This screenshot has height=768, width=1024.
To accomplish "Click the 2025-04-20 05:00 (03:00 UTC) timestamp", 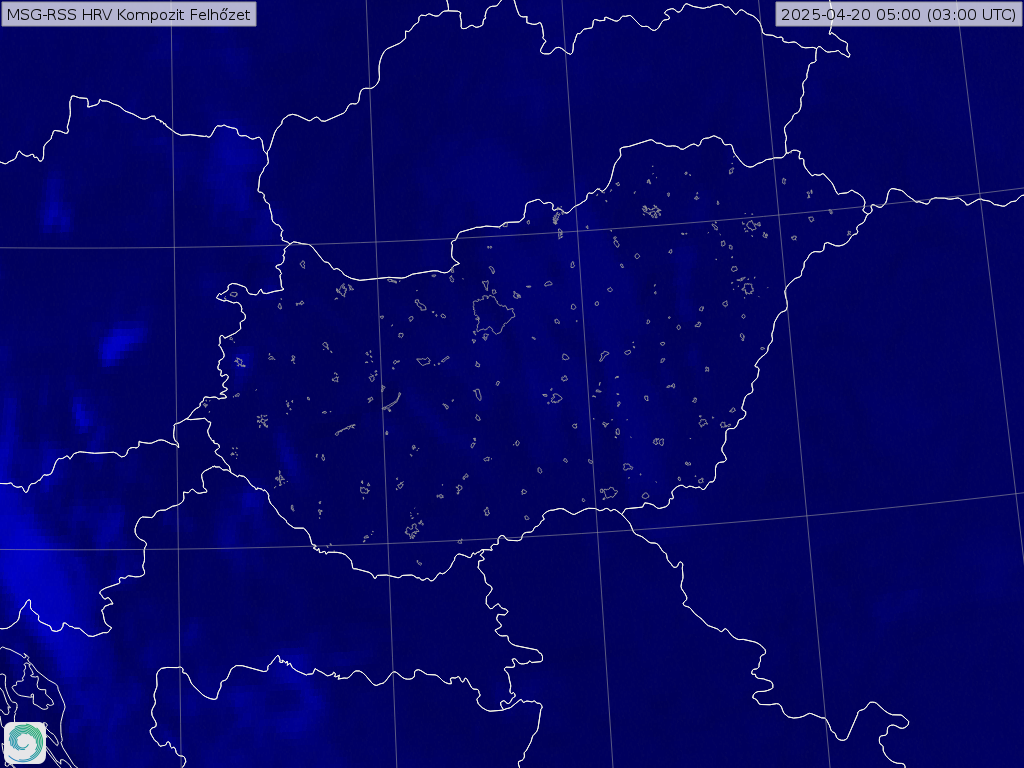I will [899, 14].
